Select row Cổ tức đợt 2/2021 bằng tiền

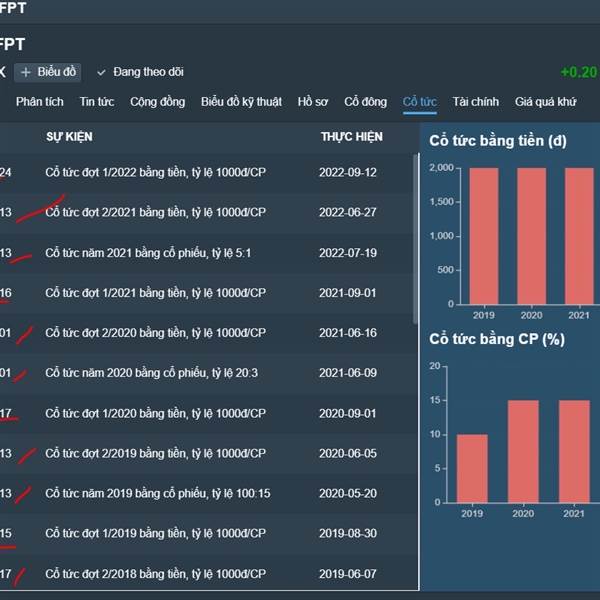[x=206, y=212]
